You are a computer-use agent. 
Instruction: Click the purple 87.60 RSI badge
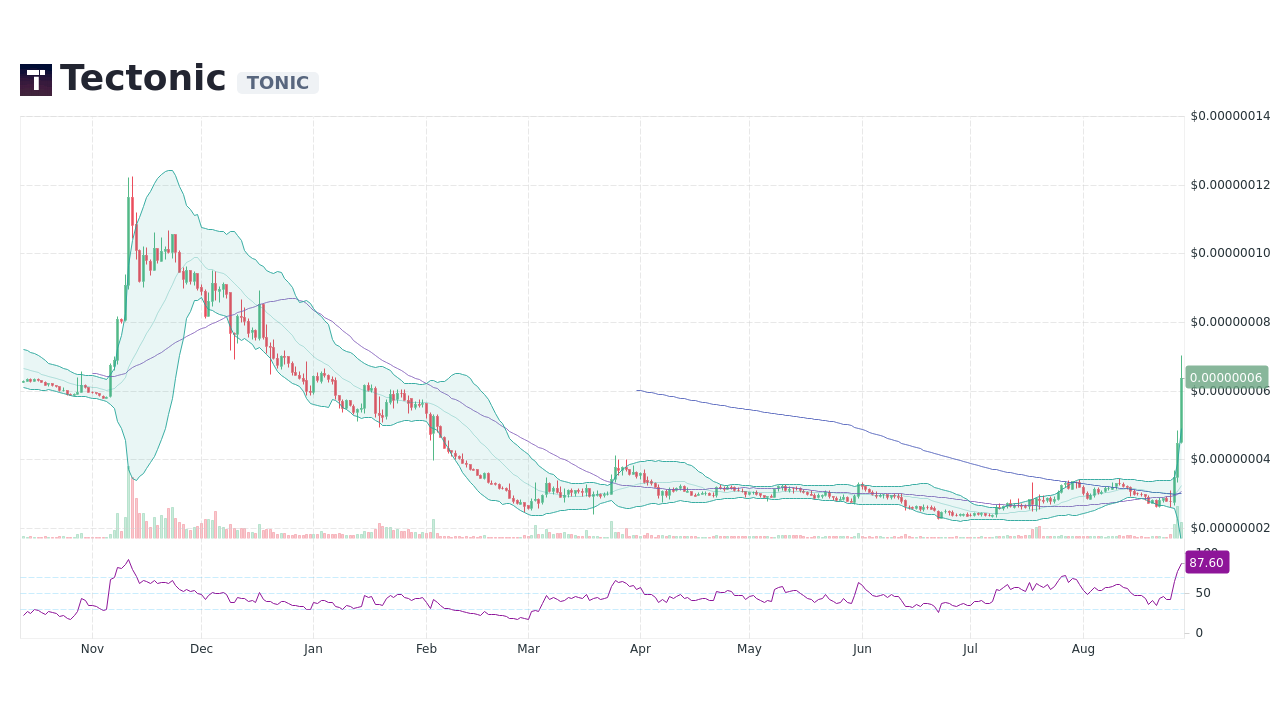click(1206, 562)
